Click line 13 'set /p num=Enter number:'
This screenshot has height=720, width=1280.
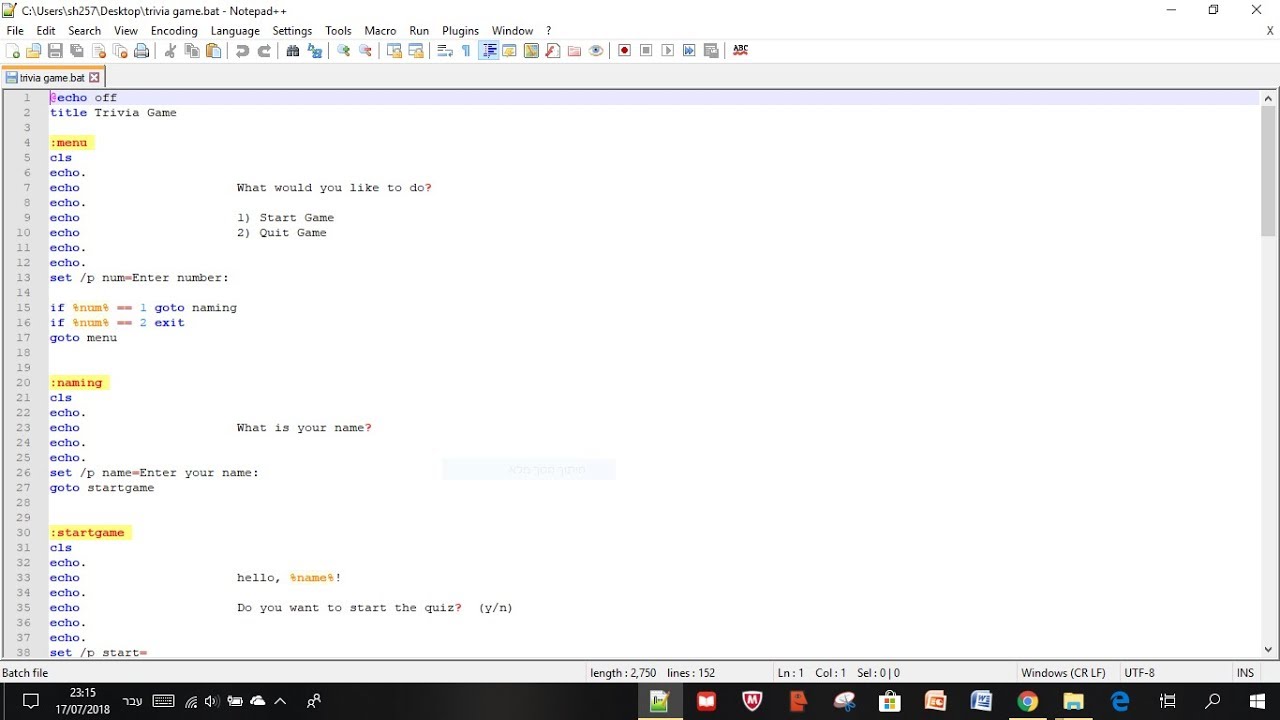(139, 278)
